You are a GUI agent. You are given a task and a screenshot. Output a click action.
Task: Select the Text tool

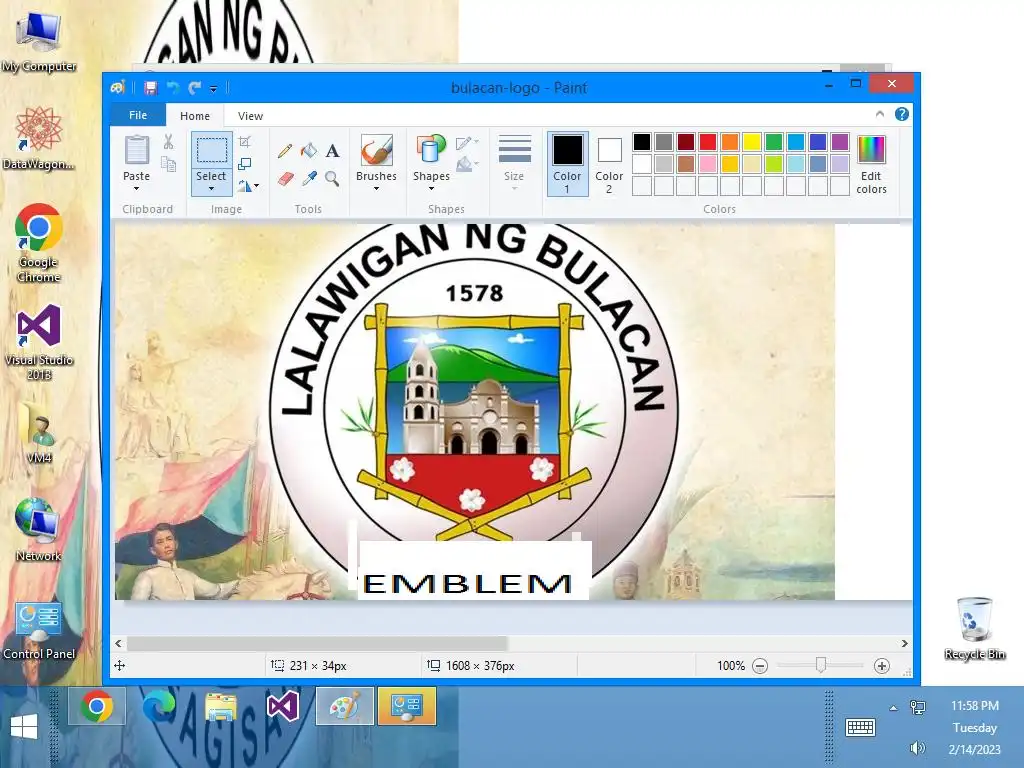point(332,151)
